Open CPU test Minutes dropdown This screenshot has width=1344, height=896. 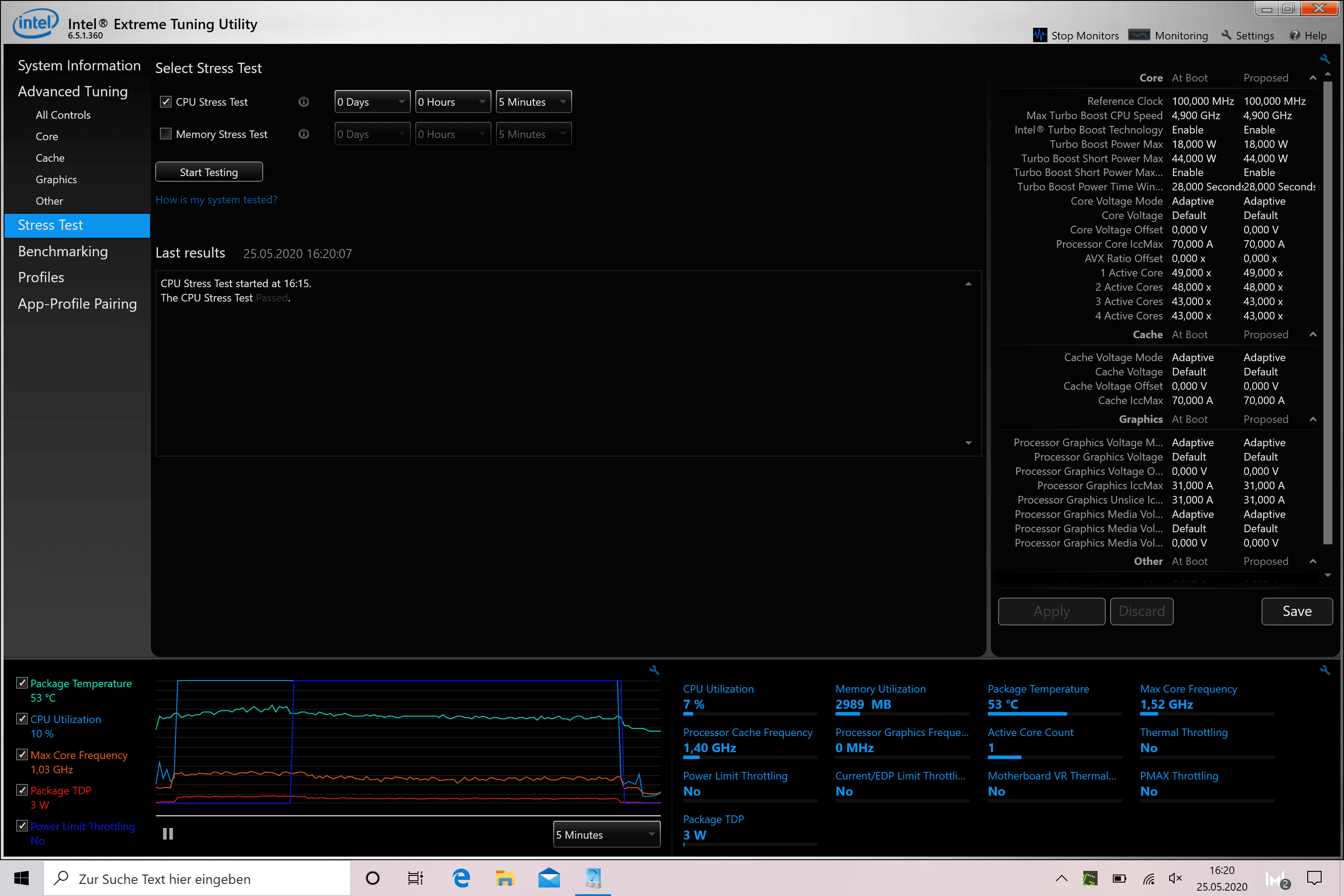533,102
